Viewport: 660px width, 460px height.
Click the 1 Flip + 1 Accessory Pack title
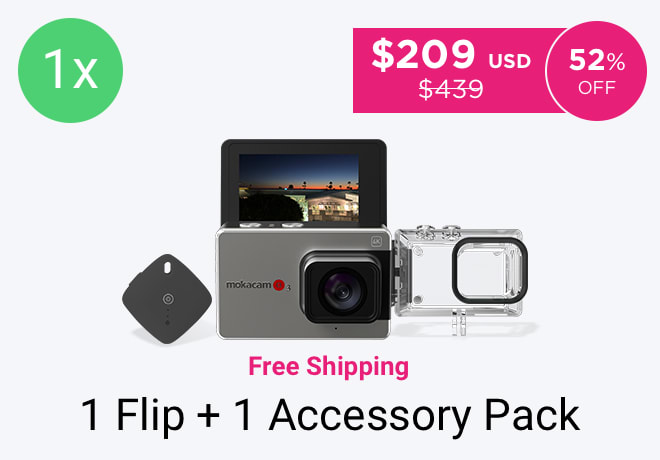[330, 415]
